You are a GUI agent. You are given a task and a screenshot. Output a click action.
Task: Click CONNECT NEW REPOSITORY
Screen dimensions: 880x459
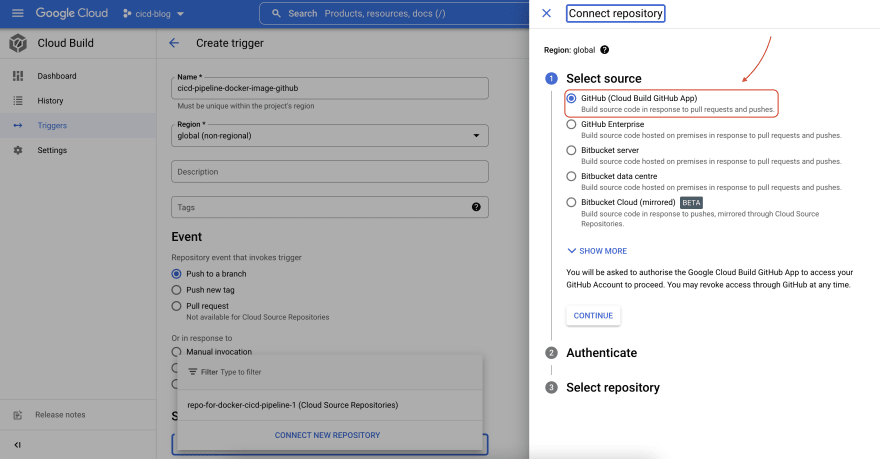coord(327,435)
